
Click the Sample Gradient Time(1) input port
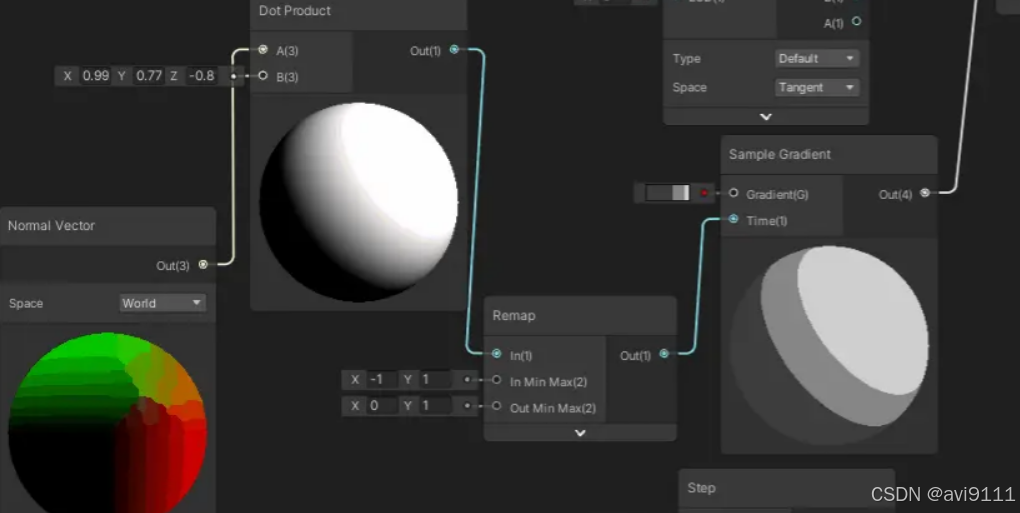pos(734,219)
